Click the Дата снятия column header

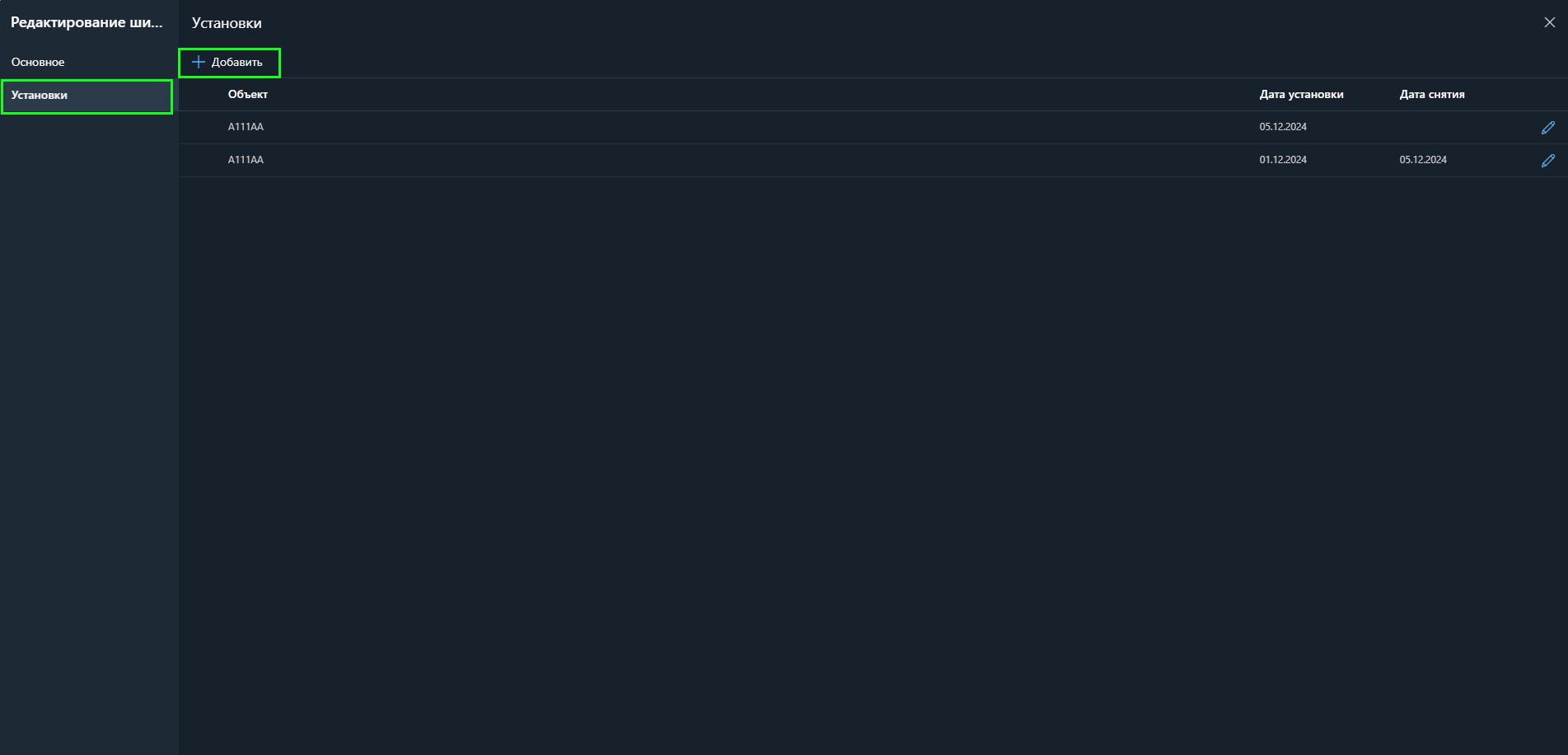point(1431,94)
